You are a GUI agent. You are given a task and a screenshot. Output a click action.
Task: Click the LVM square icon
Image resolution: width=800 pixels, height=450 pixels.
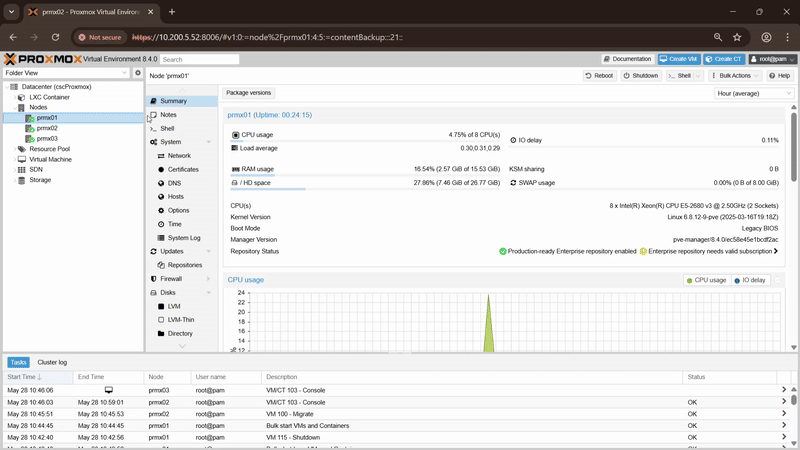161,306
